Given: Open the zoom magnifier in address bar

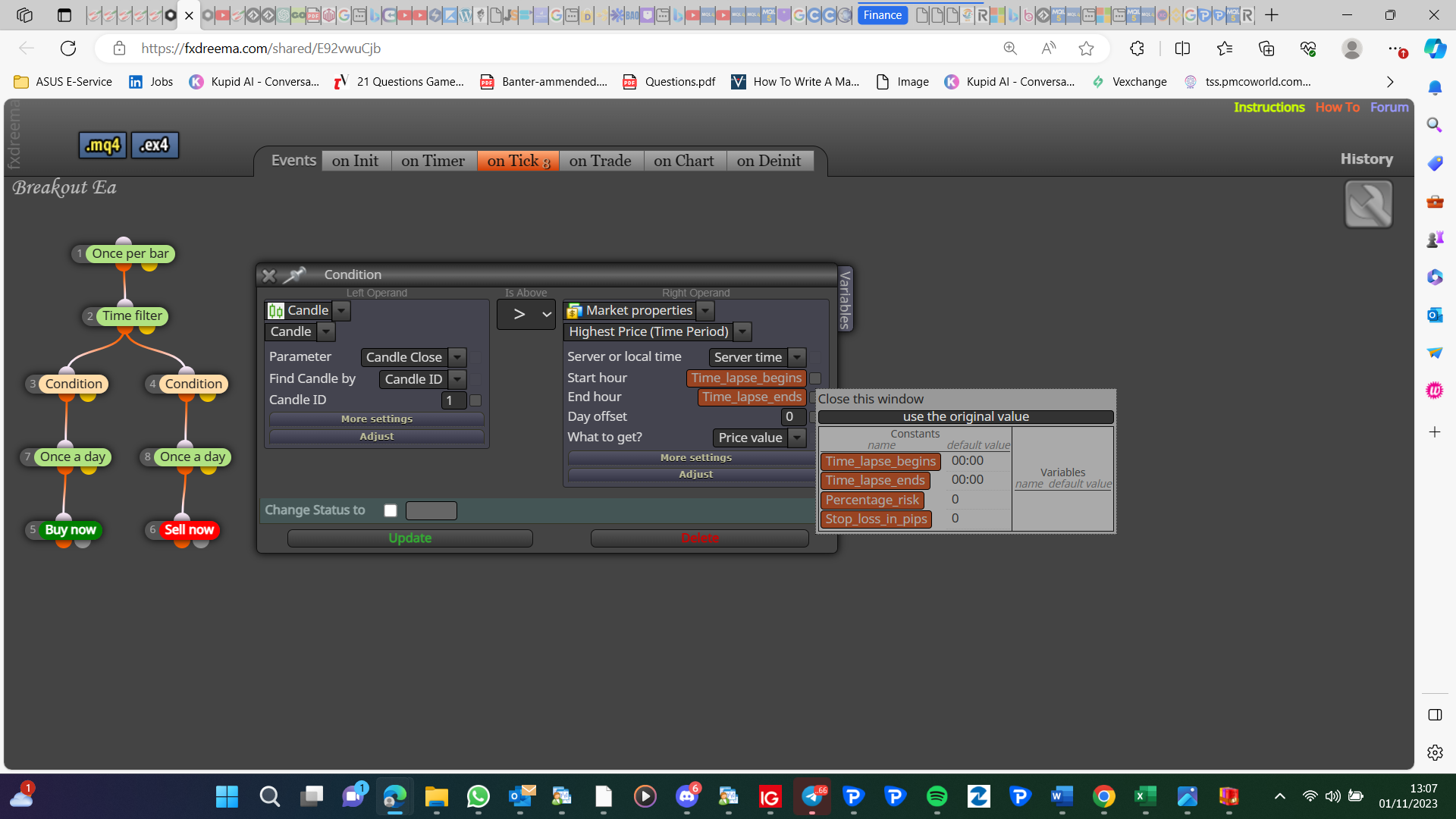Looking at the screenshot, I should tap(1010, 49).
